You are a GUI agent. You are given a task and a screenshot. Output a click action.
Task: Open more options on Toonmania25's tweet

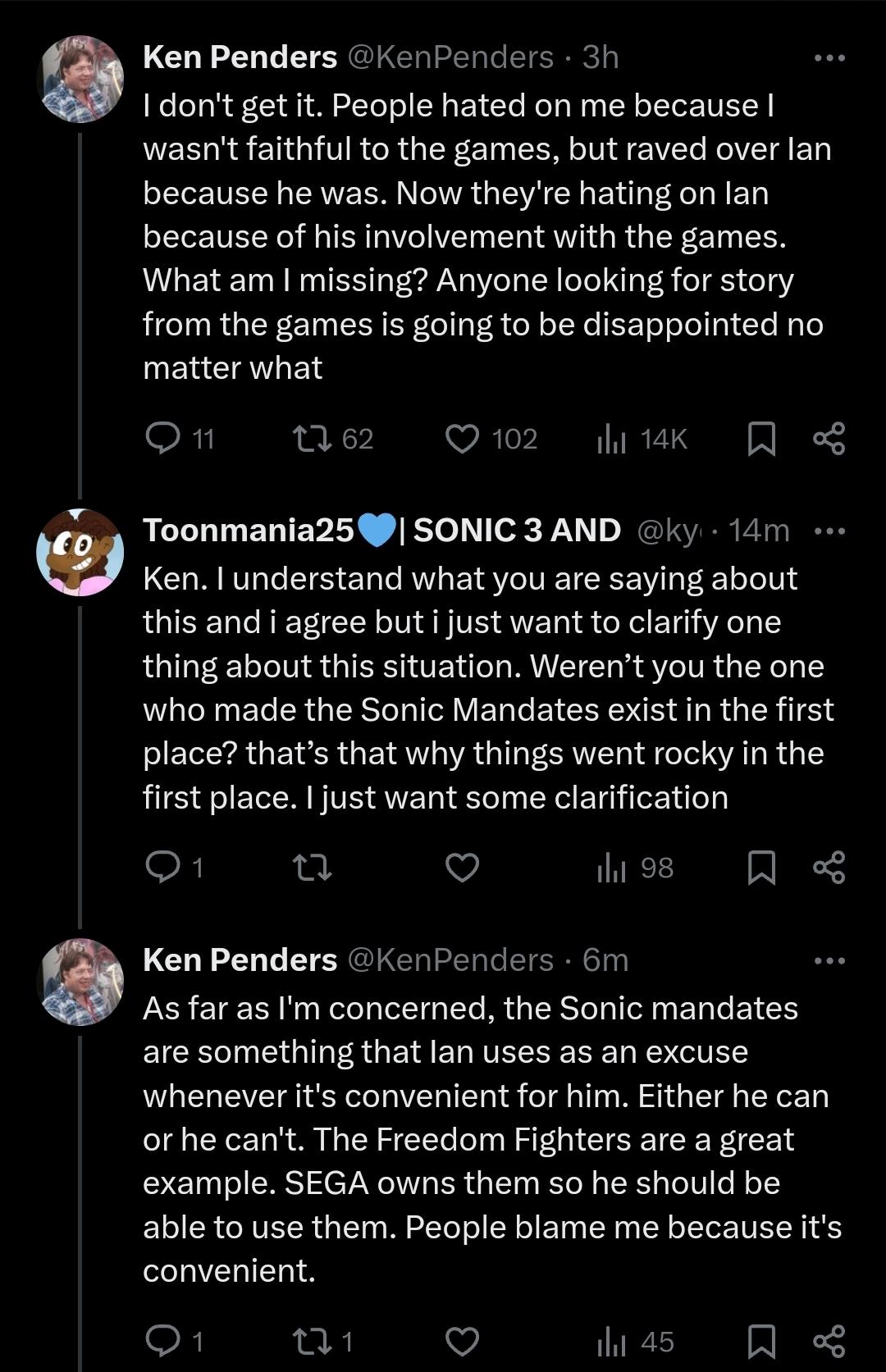pos(829,531)
